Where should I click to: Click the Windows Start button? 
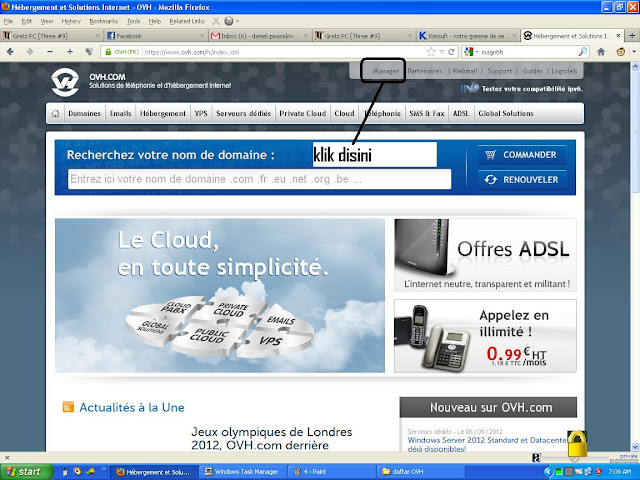[x=27, y=472]
